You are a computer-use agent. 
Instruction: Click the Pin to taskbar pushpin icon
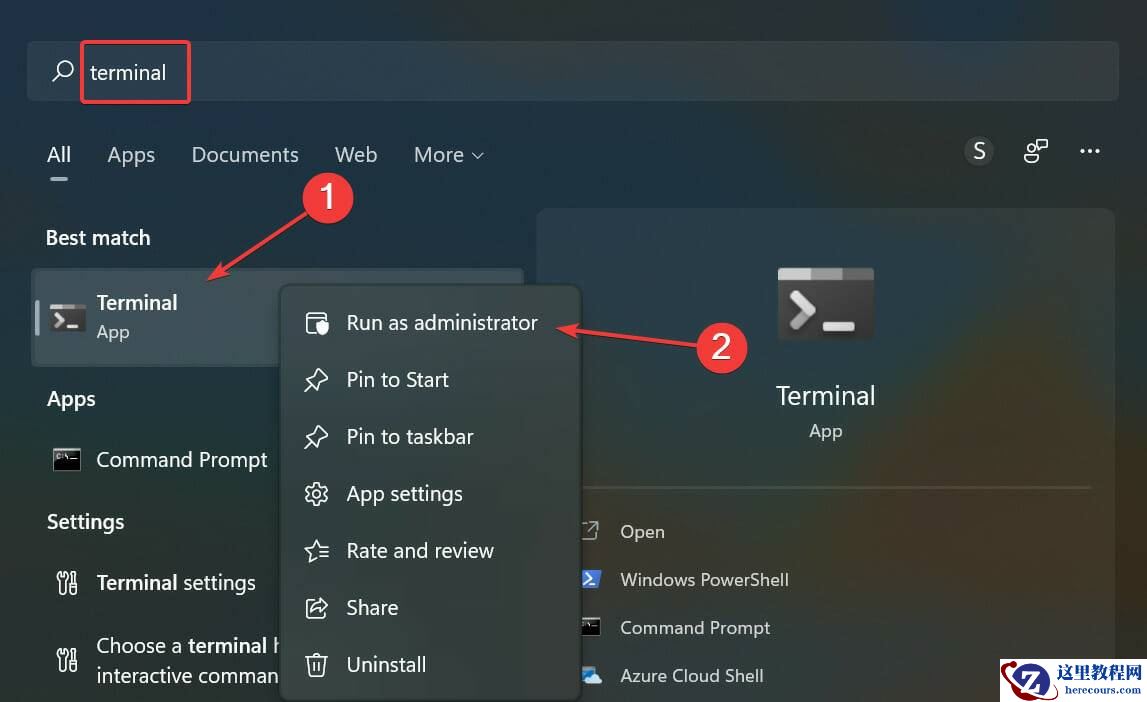tap(316, 437)
